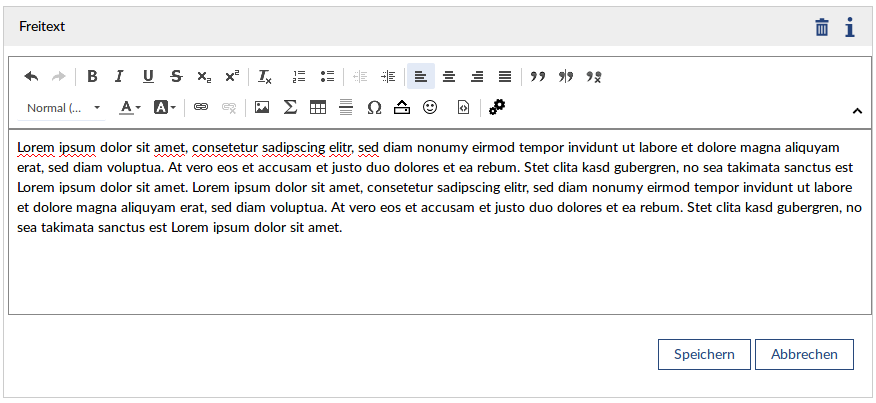Open the Normal paragraph format dropdown
Viewport: 876px width, 403px height.
coord(63,107)
